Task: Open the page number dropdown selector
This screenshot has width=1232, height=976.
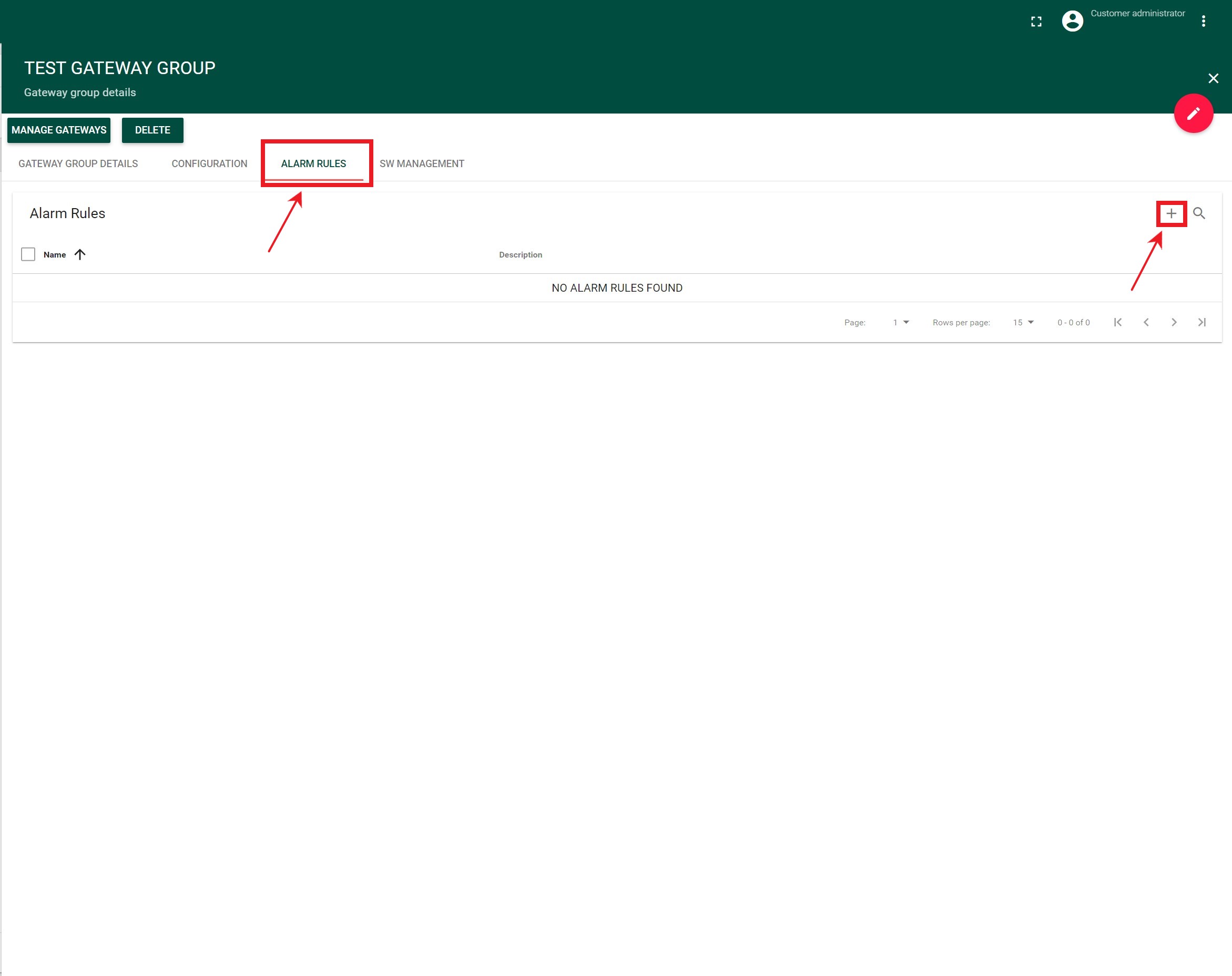Action: 899,322
